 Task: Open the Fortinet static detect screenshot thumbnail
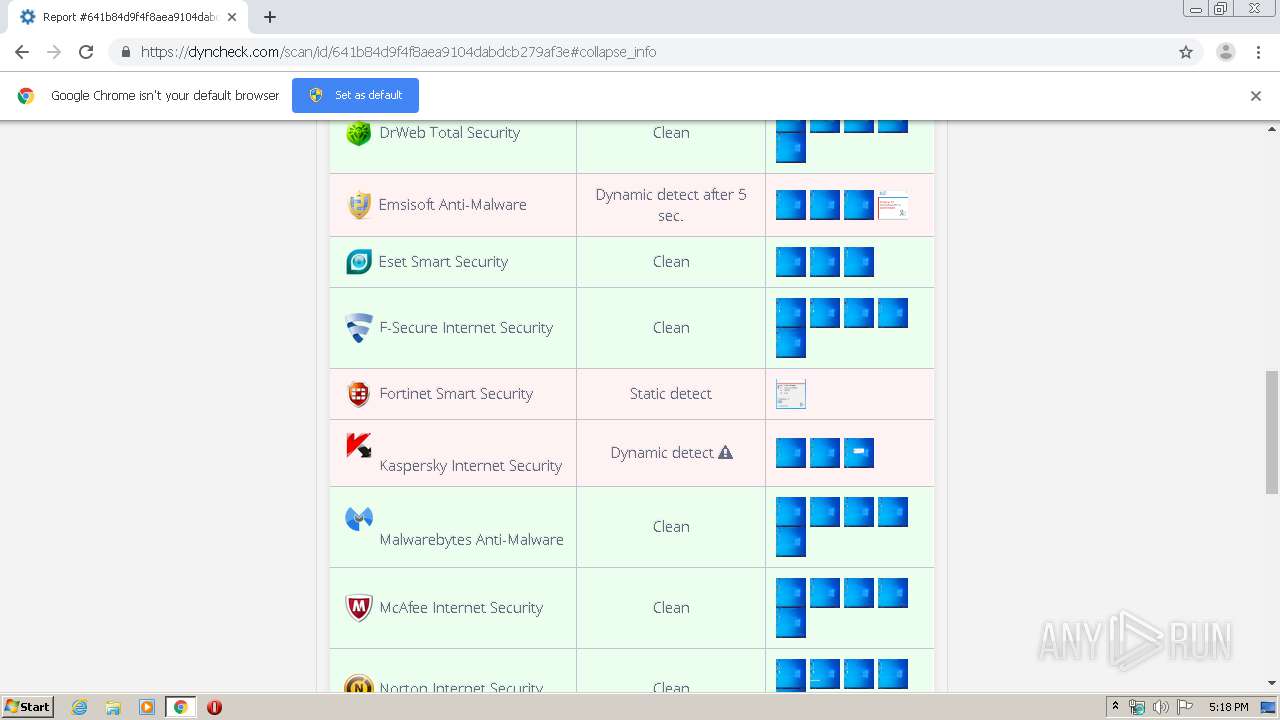coord(791,394)
